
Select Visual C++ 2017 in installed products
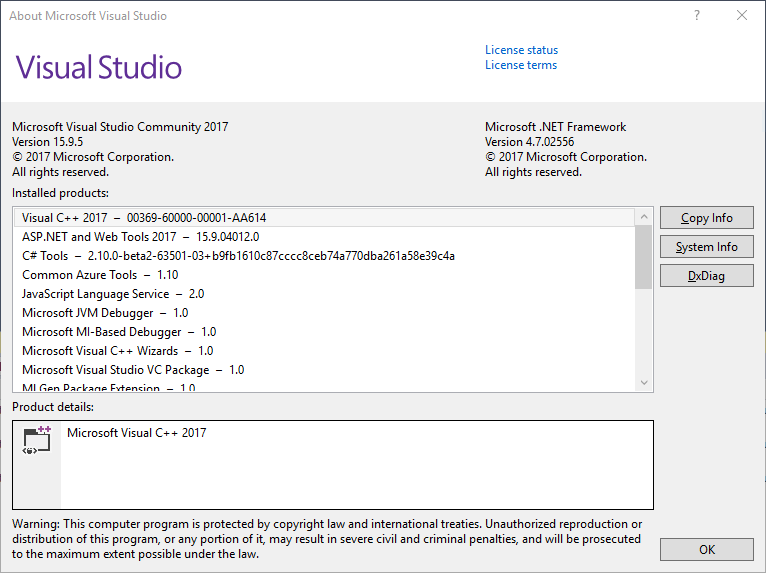click(324, 218)
